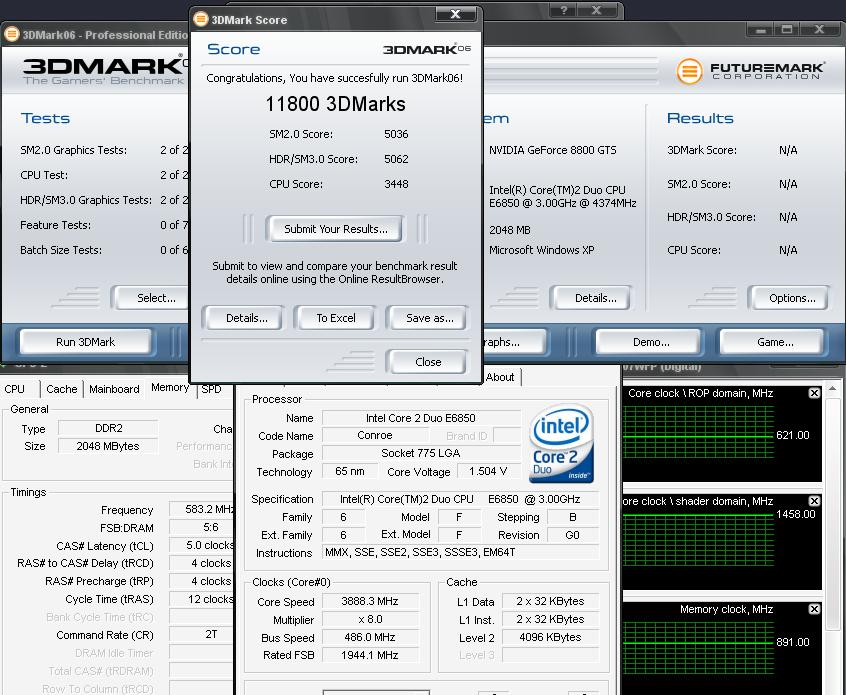Viewport: 846px width, 695px height.
Task: Click HDR/SM3.0 Score 5062 value
Action: [x=396, y=159]
